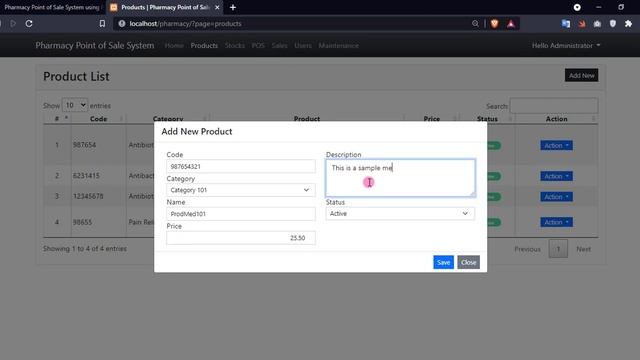
Task: Open the Users nav link
Action: (303, 45)
